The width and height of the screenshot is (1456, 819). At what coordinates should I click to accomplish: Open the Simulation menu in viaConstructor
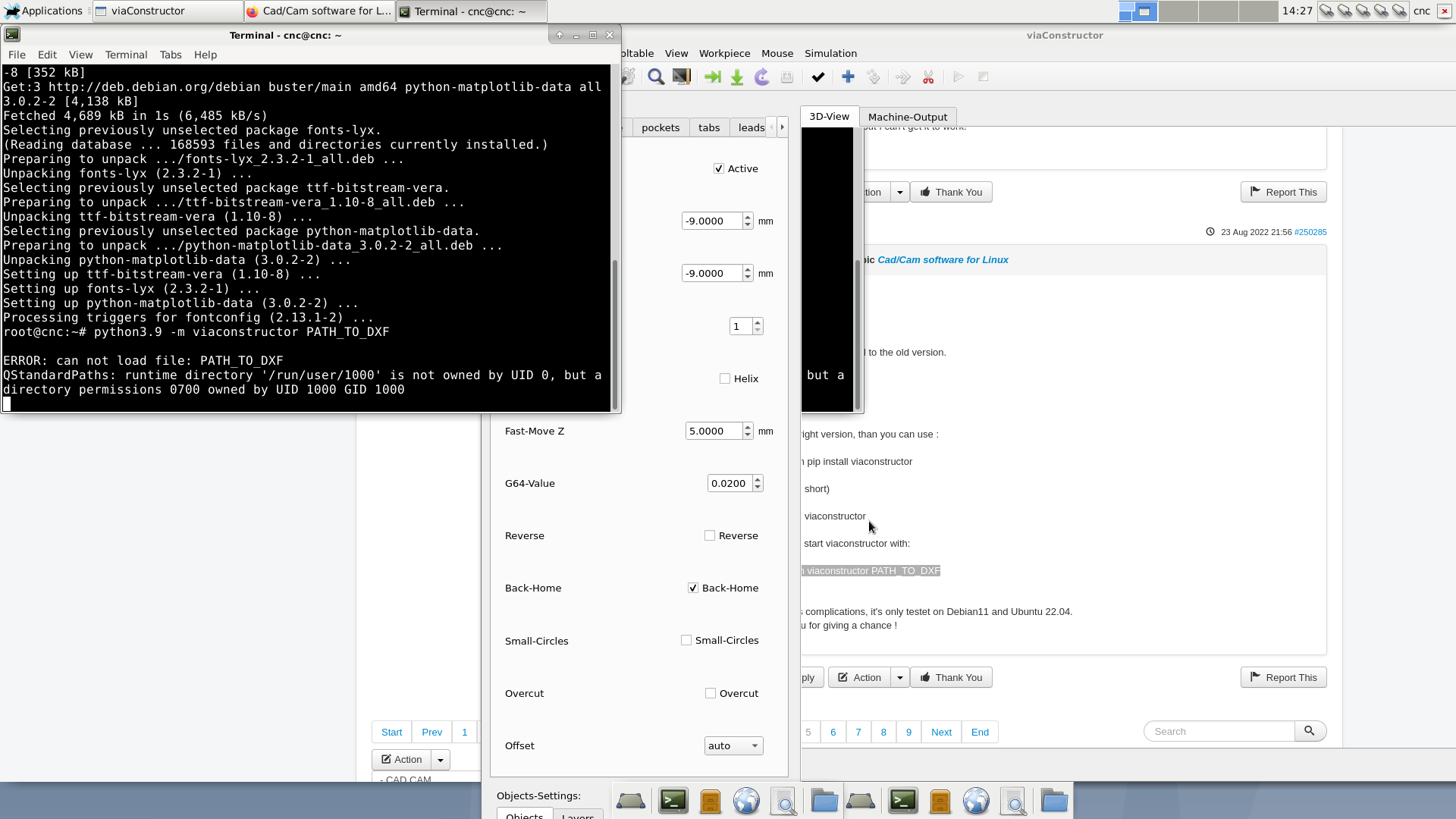tap(830, 53)
